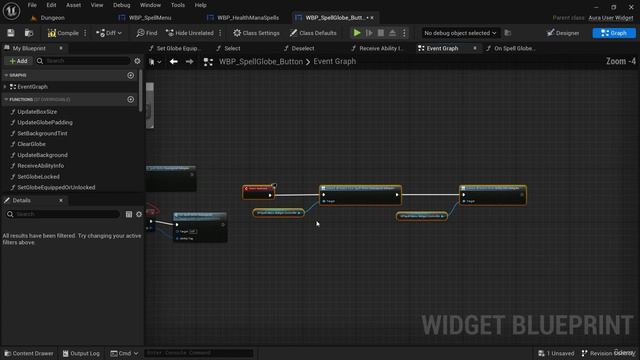Select the UpdateGlobePadding function
The width and height of the screenshot is (640, 360).
[44, 122]
